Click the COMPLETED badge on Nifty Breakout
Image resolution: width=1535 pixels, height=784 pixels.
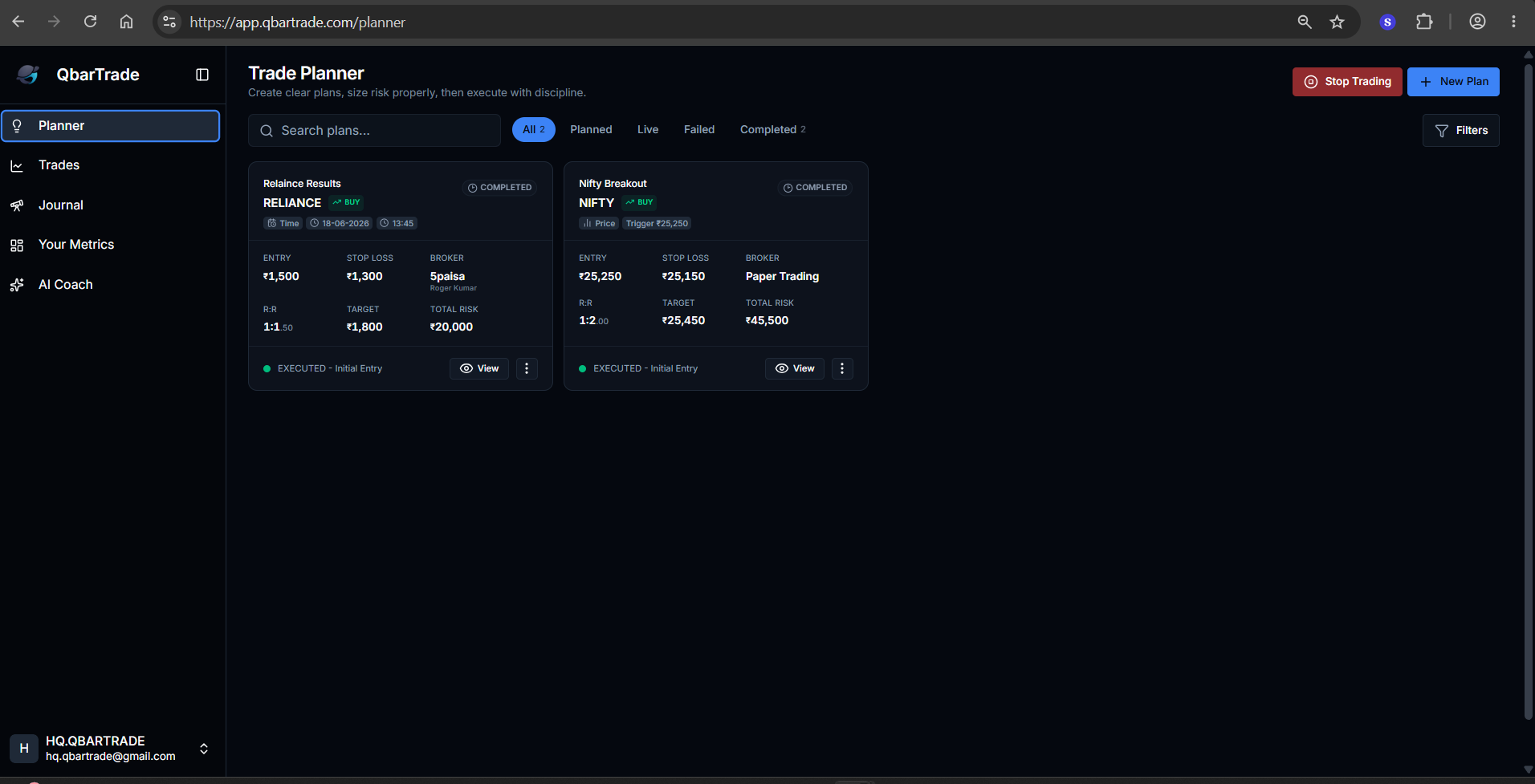(x=816, y=188)
